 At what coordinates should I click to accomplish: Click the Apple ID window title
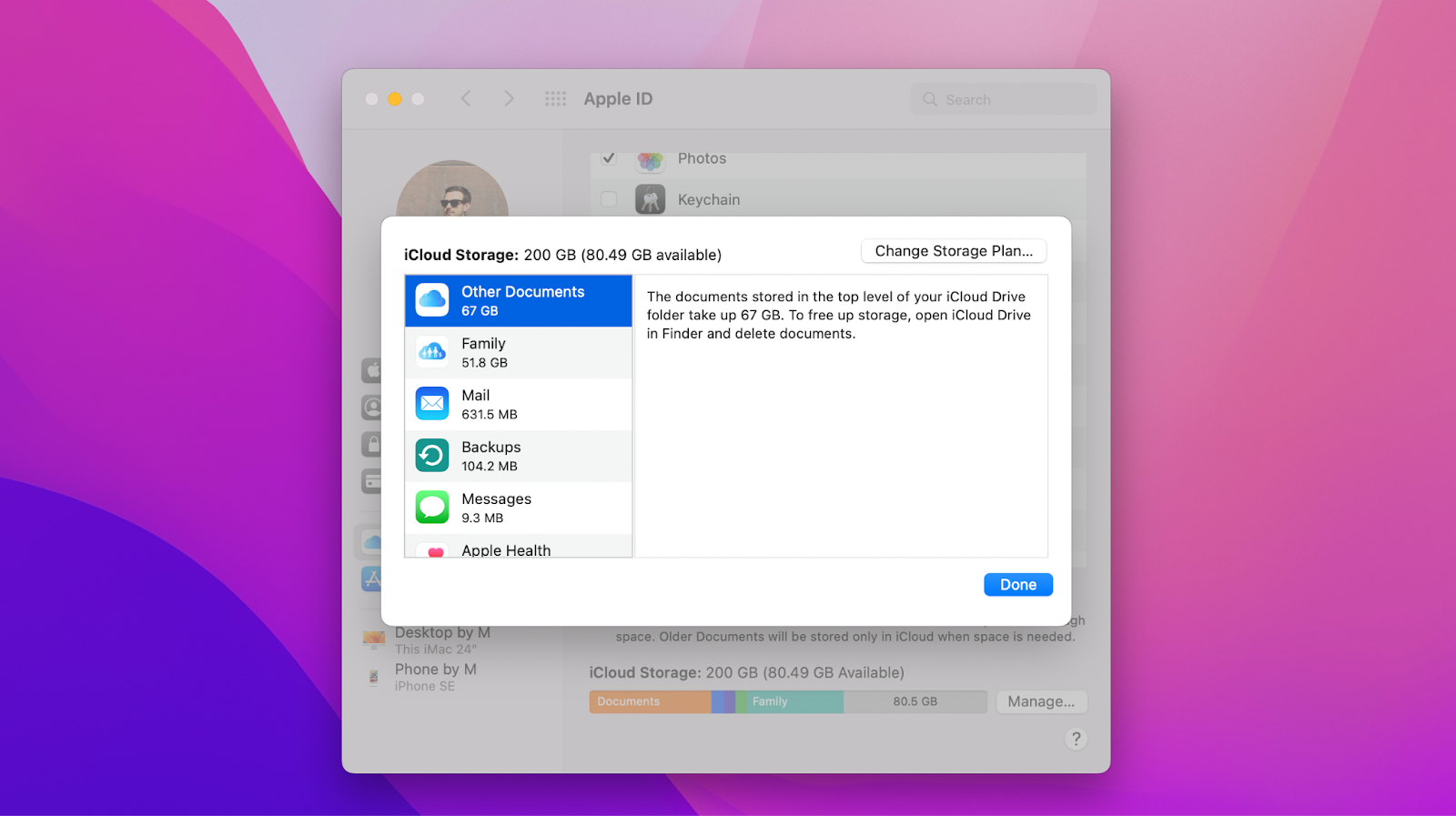(618, 98)
